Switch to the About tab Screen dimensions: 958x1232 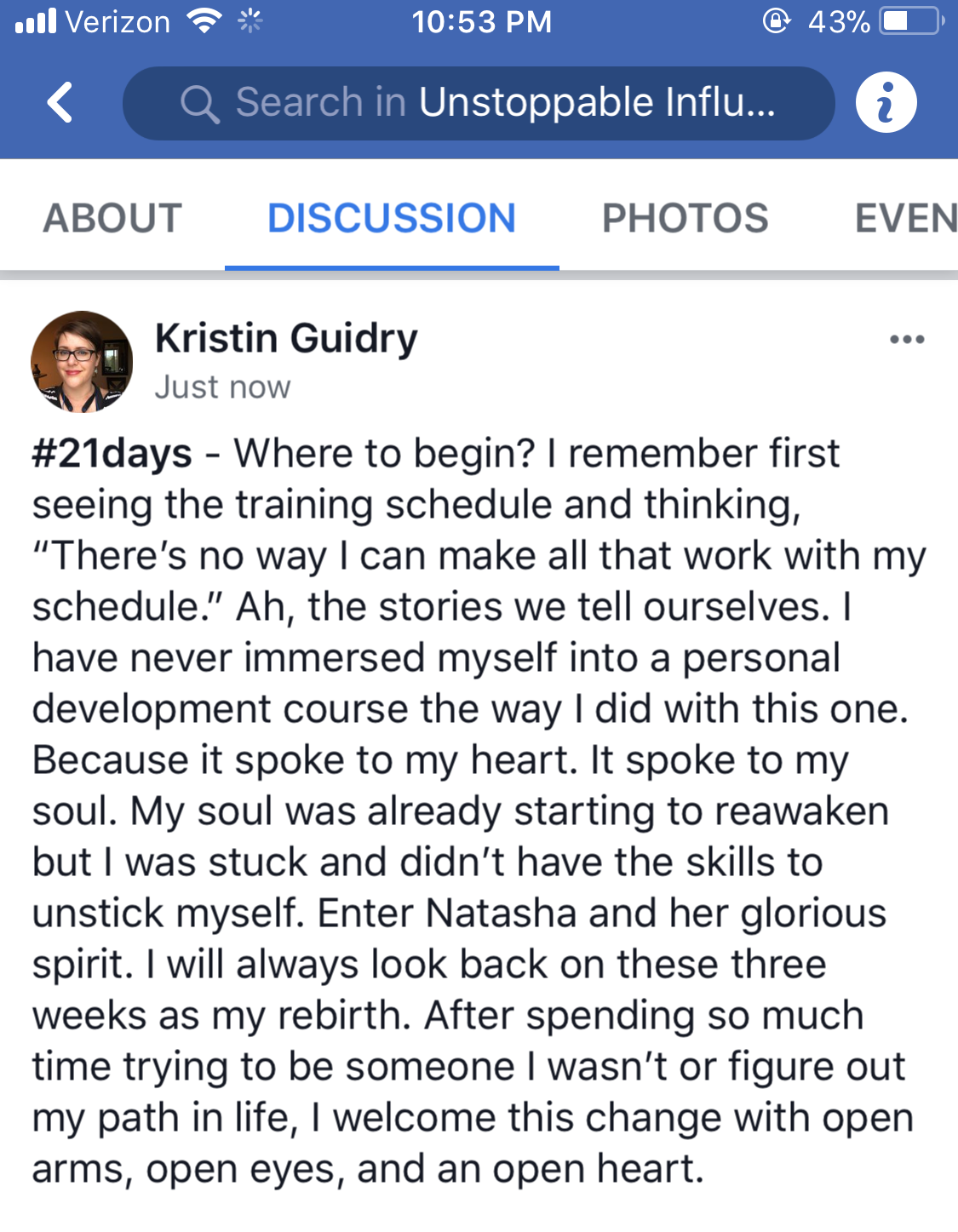click(112, 218)
